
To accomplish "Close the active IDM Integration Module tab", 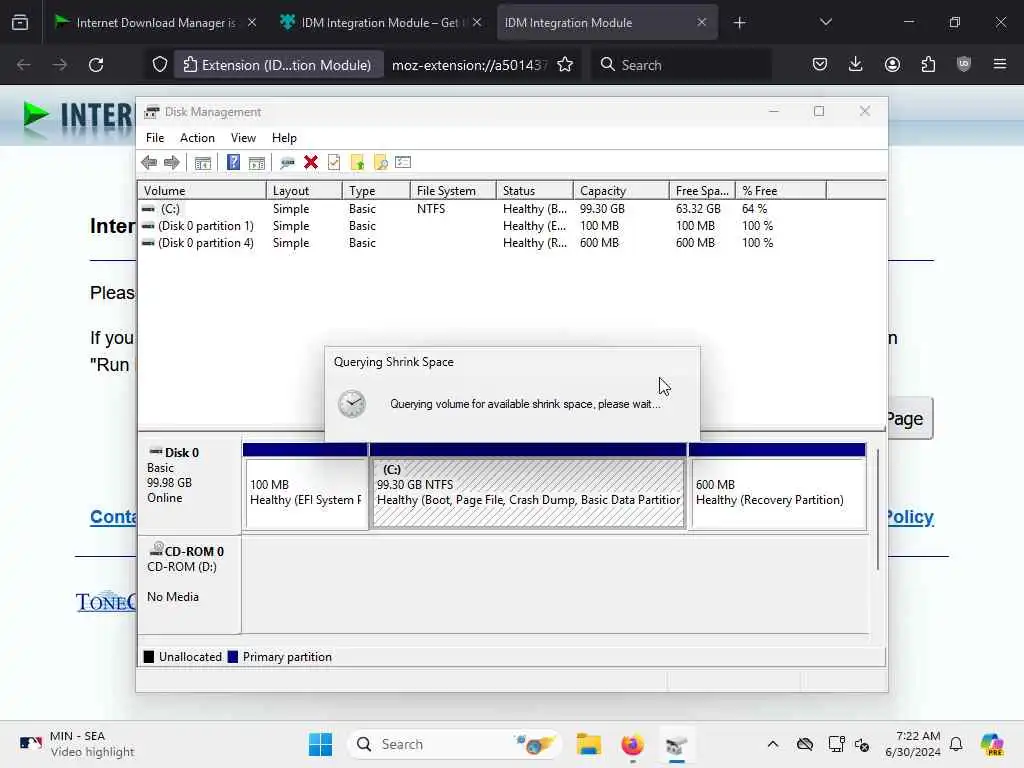I will pyautogui.click(x=701, y=23).
